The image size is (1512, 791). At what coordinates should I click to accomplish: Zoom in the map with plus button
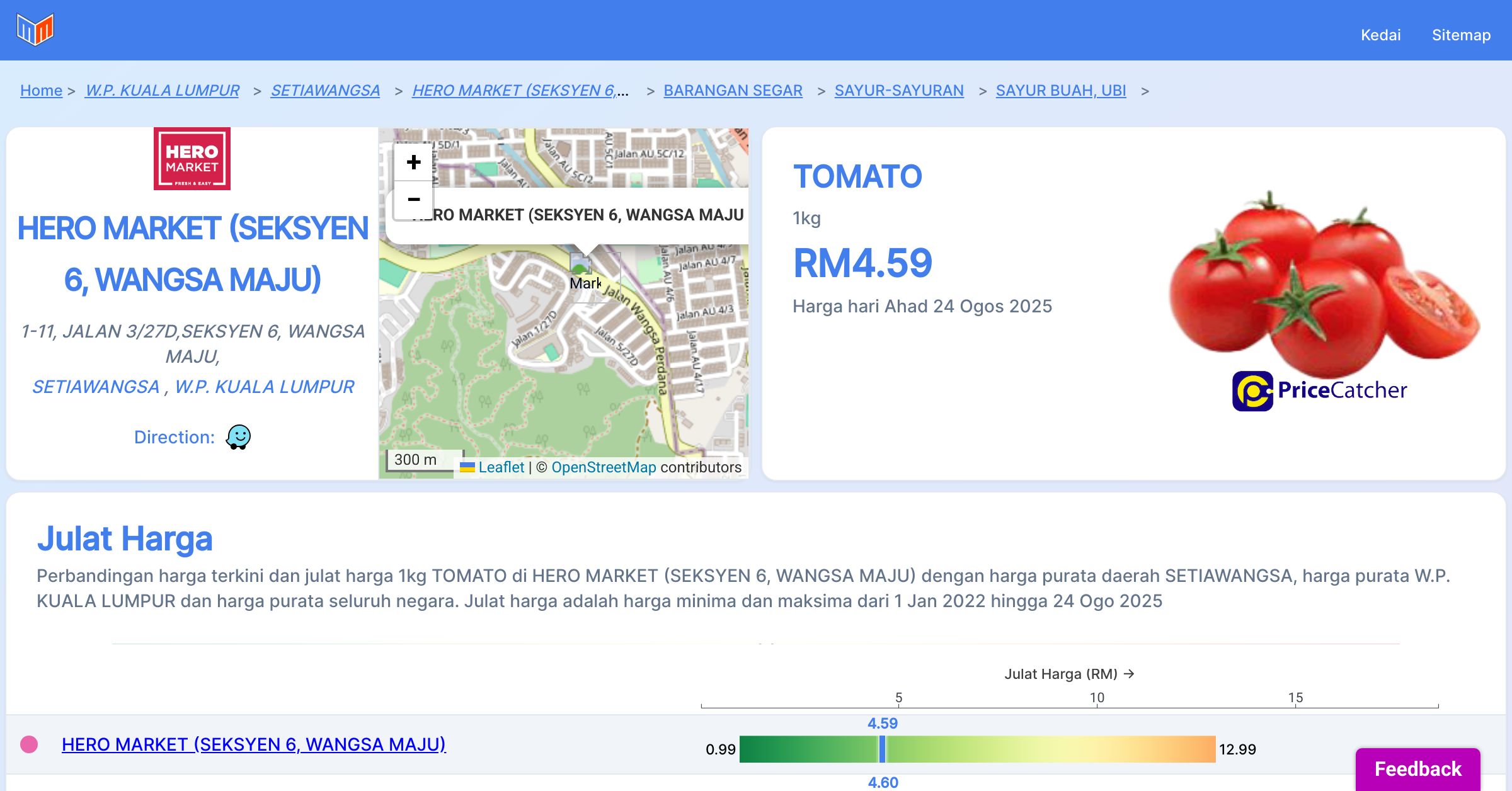(413, 162)
